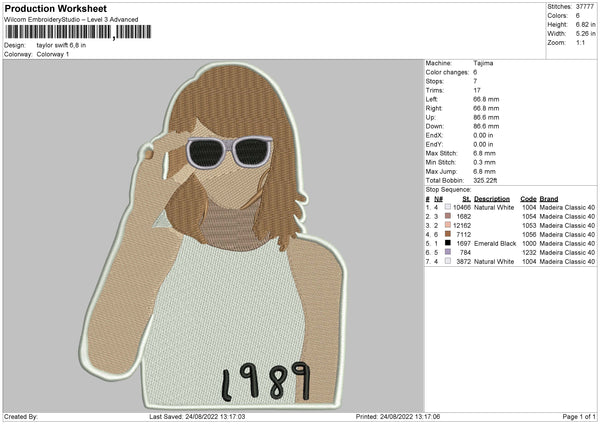The width and height of the screenshot is (600, 424).
Task: Click the peach swatch beside stitch count 12162
Action: point(448,225)
